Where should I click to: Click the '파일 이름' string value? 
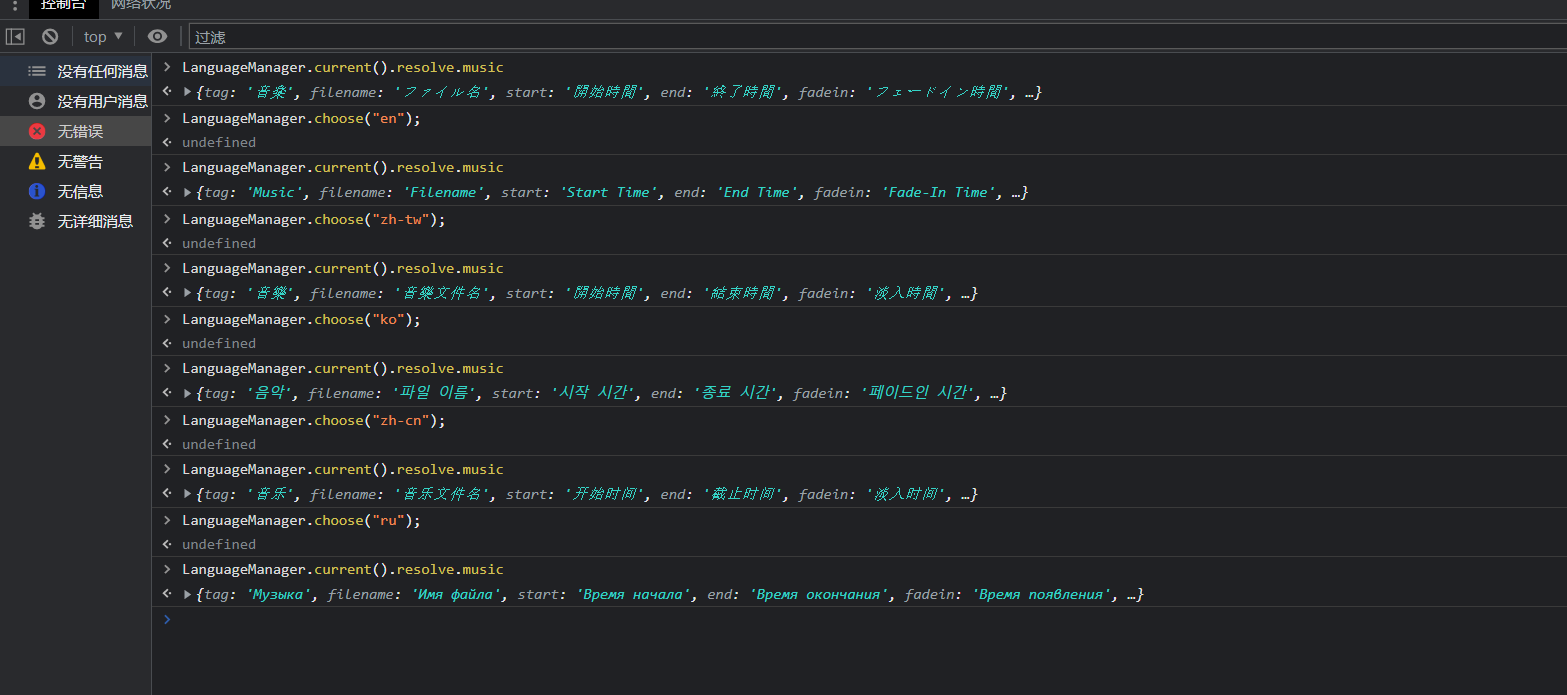click(434, 393)
